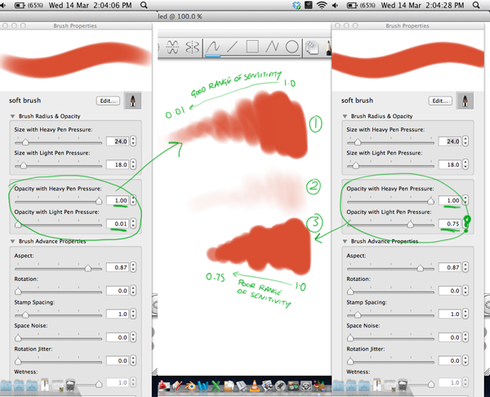Open trash icon in bottom-left dock
The image size is (490, 397).
pyautogui.click(x=70, y=385)
